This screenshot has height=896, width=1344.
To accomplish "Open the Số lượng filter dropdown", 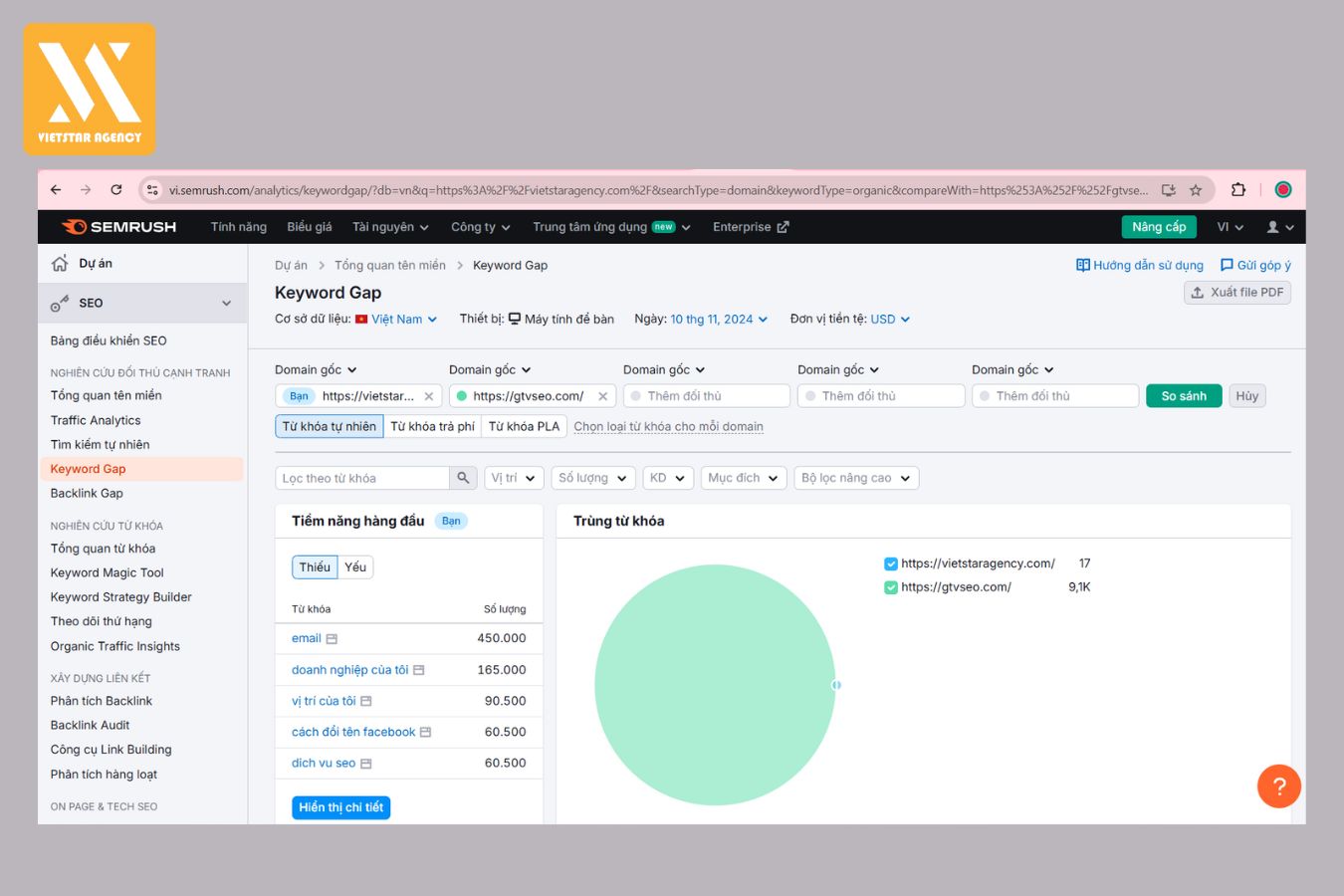I will (x=593, y=478).
